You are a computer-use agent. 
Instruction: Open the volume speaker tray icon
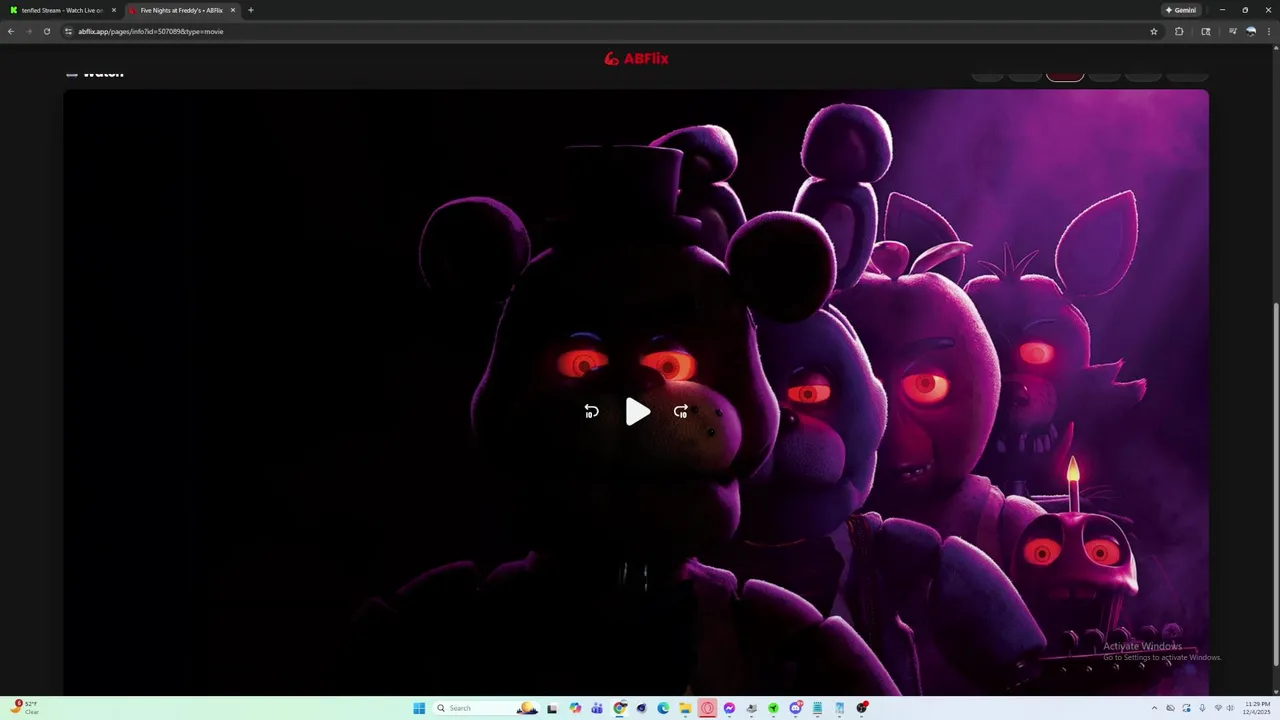(1230, 708)
